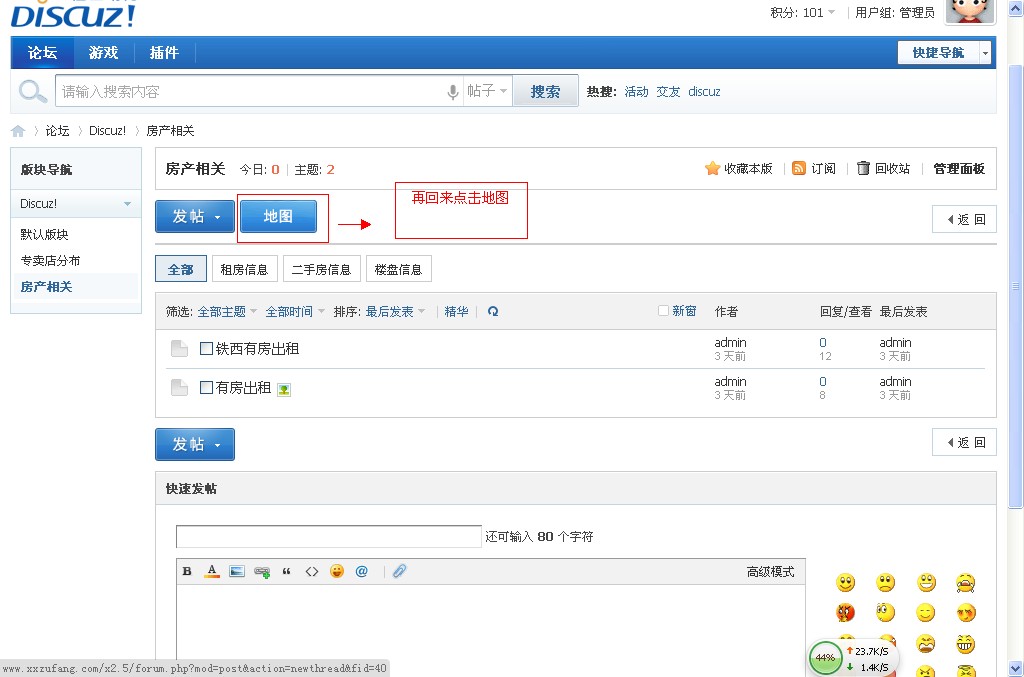Toggle bold in quick post editor
1024x677 pixels.
pyautogui.click(x=187, y=571)
